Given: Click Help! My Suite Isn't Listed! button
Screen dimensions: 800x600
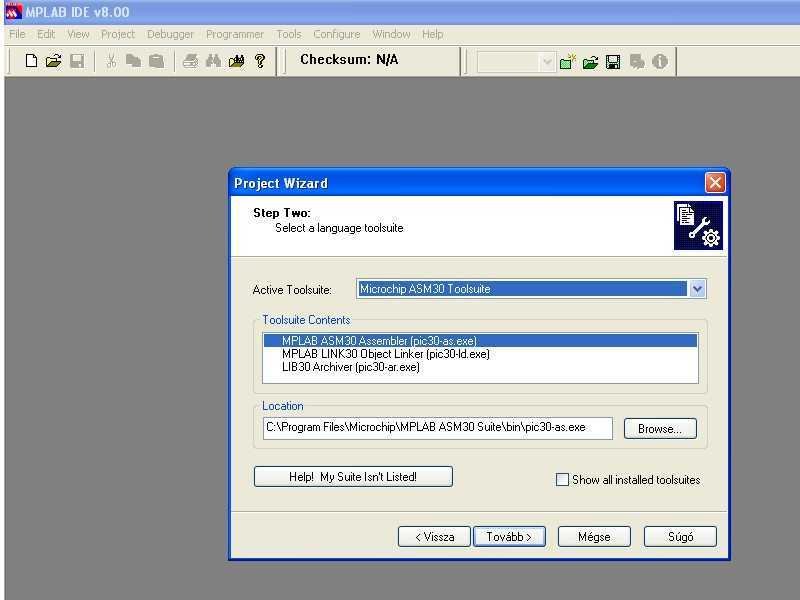Looking at the screenshot, I should coord(353,477).
